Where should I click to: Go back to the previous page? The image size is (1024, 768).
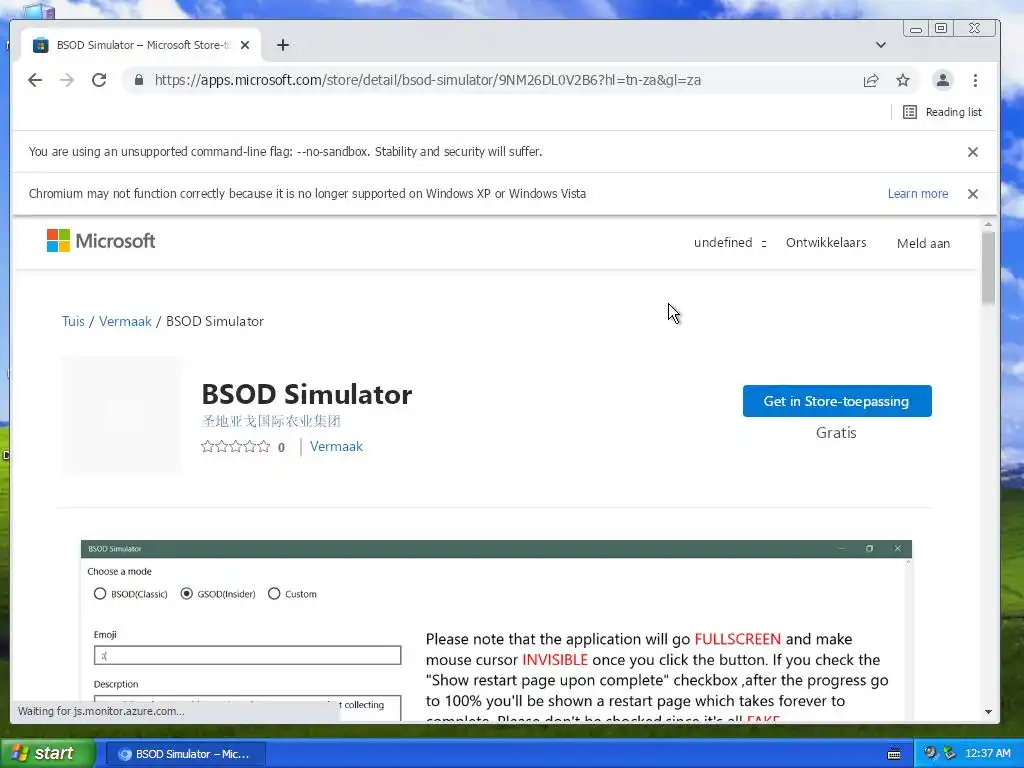click(35, 80)
